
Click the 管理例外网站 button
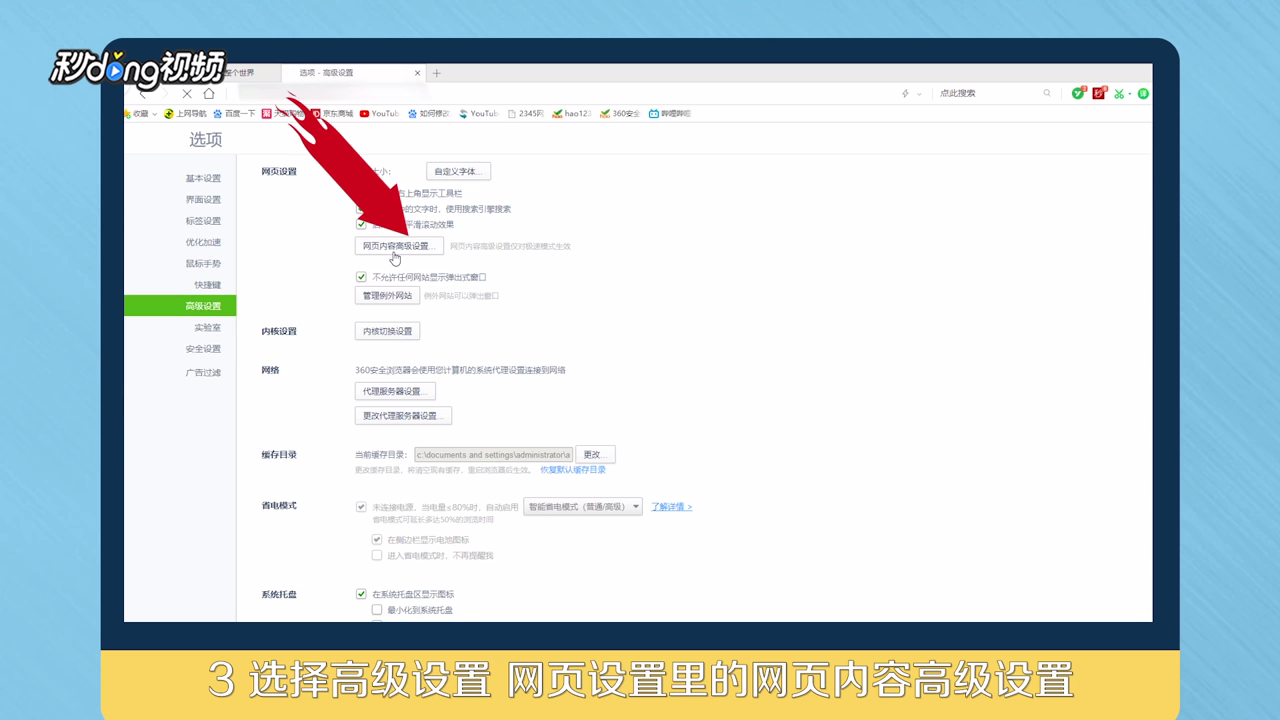pyautogui.click(x=387, y=296)
